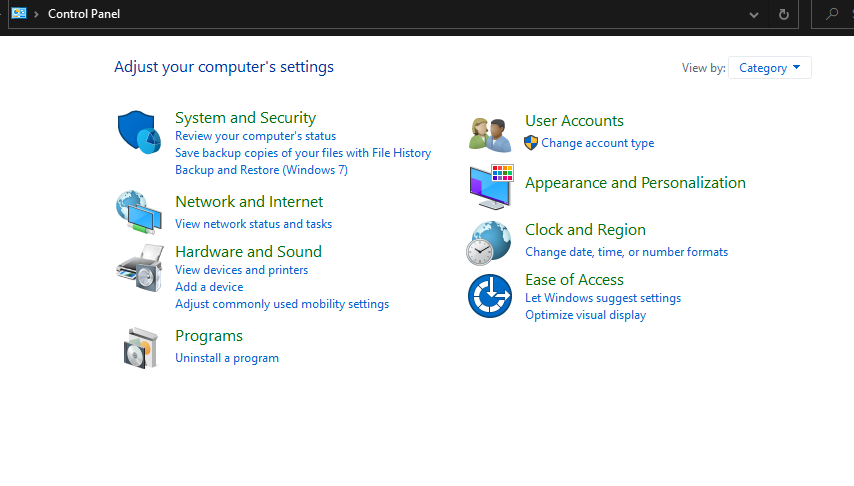Select Change date, time, or number formats
The width and height of the screenshot is (854, 486).
click(x=626, y=252)
